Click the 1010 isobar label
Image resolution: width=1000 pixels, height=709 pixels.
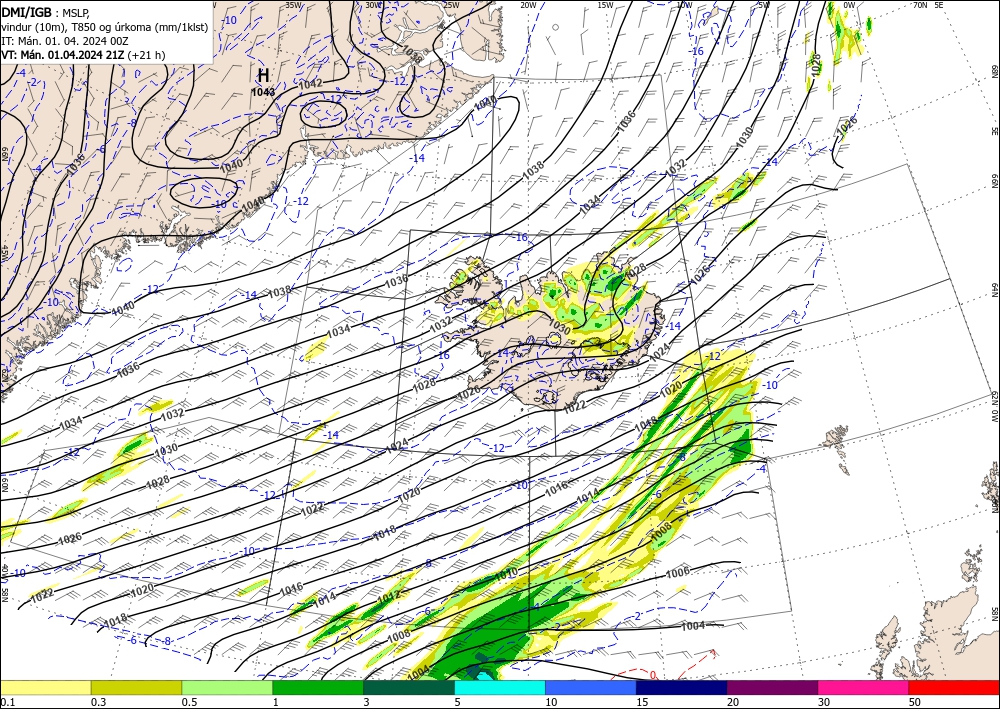pyautogui.click(x=506, y=575)
